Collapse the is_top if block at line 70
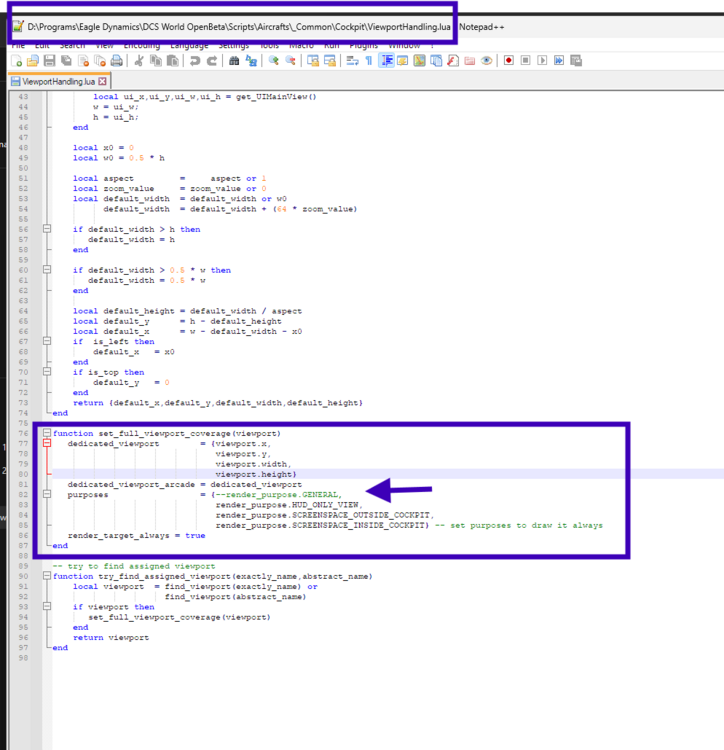Image resolution: width=724 pixels, height=750 pixels. click(47, 372)
